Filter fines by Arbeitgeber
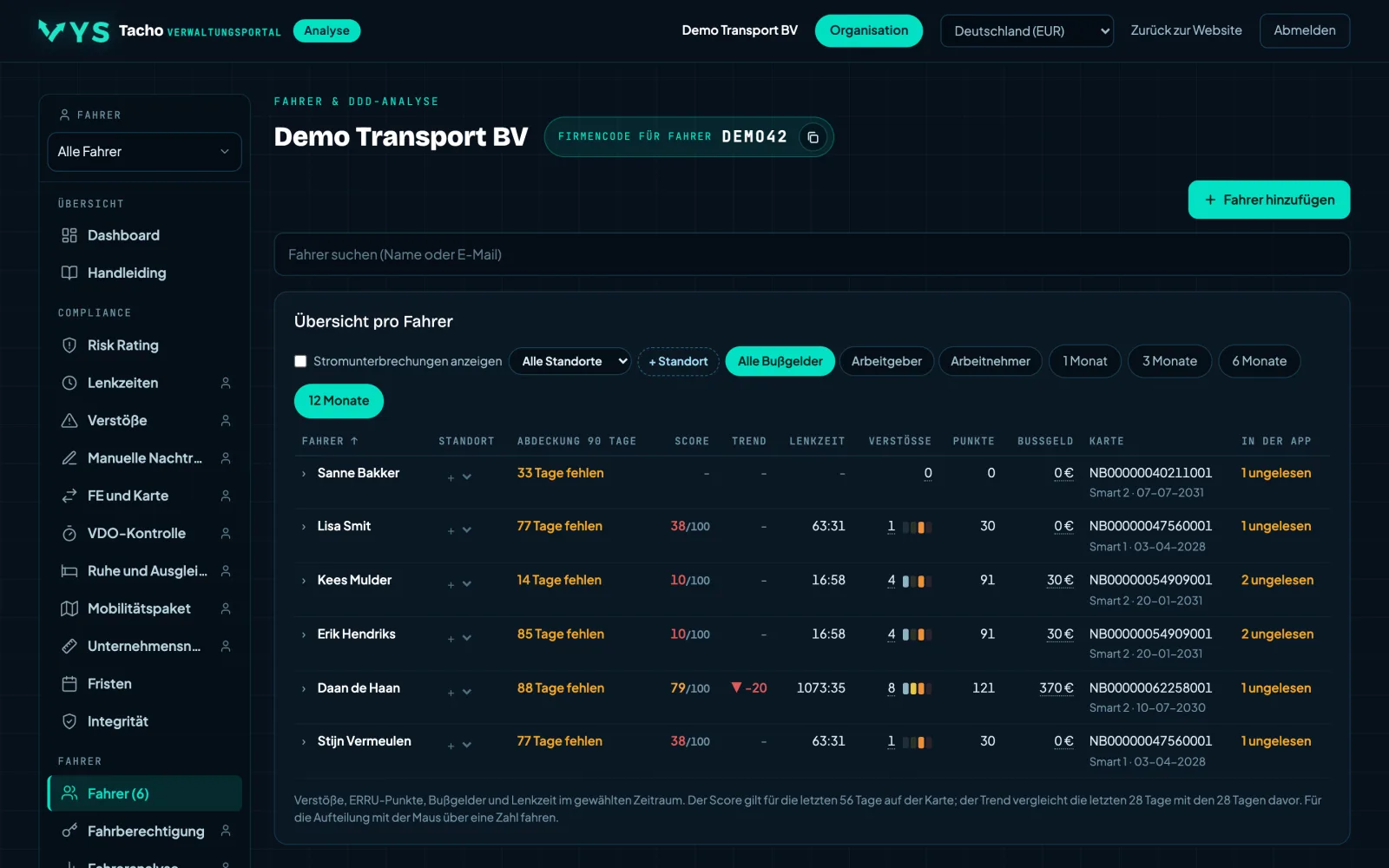Viewport: 1389px width, 868px height. coord(886,361)
